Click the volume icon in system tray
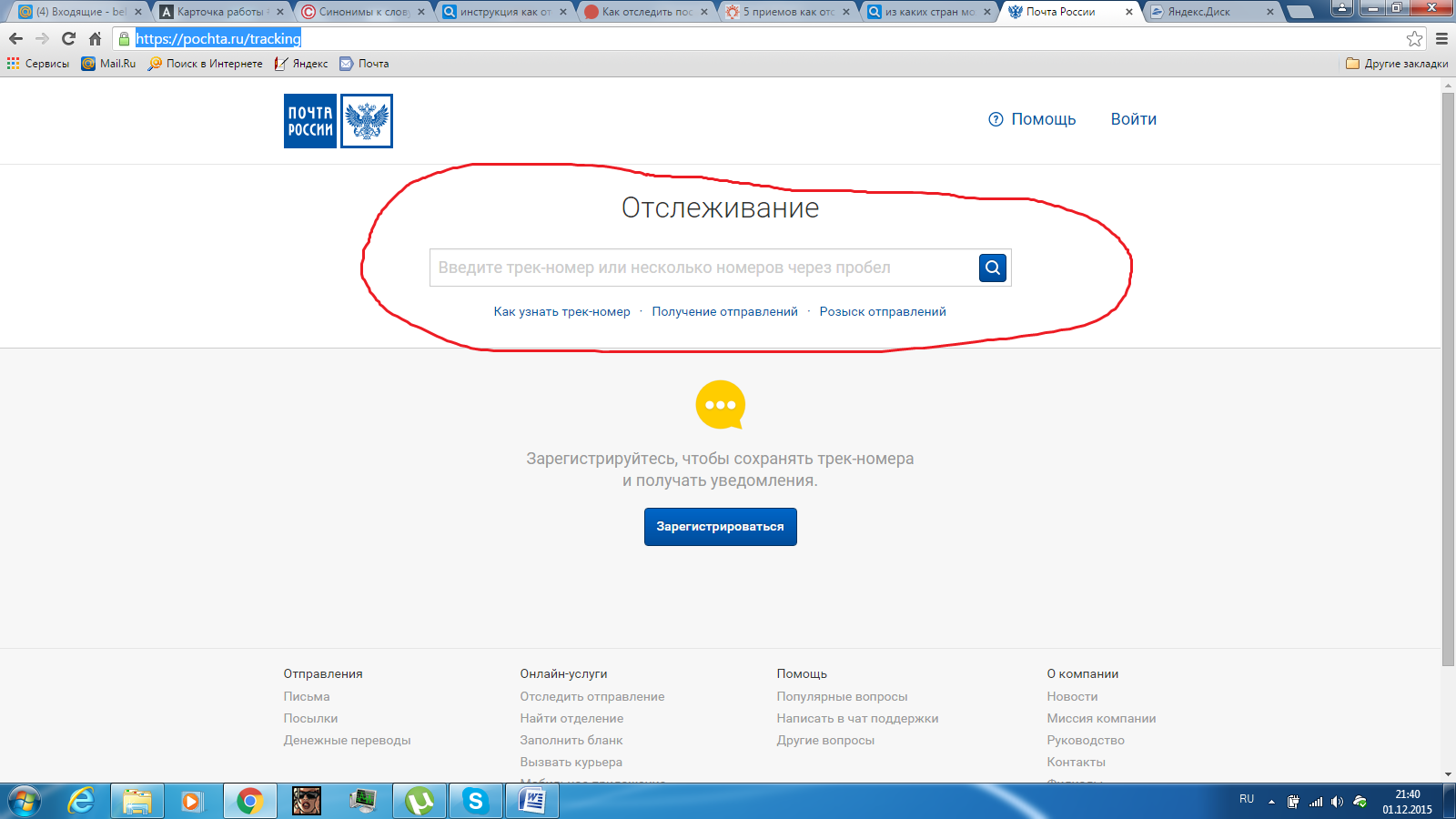The height and width of the screenshot is (819, 1456). [1337, 802]
